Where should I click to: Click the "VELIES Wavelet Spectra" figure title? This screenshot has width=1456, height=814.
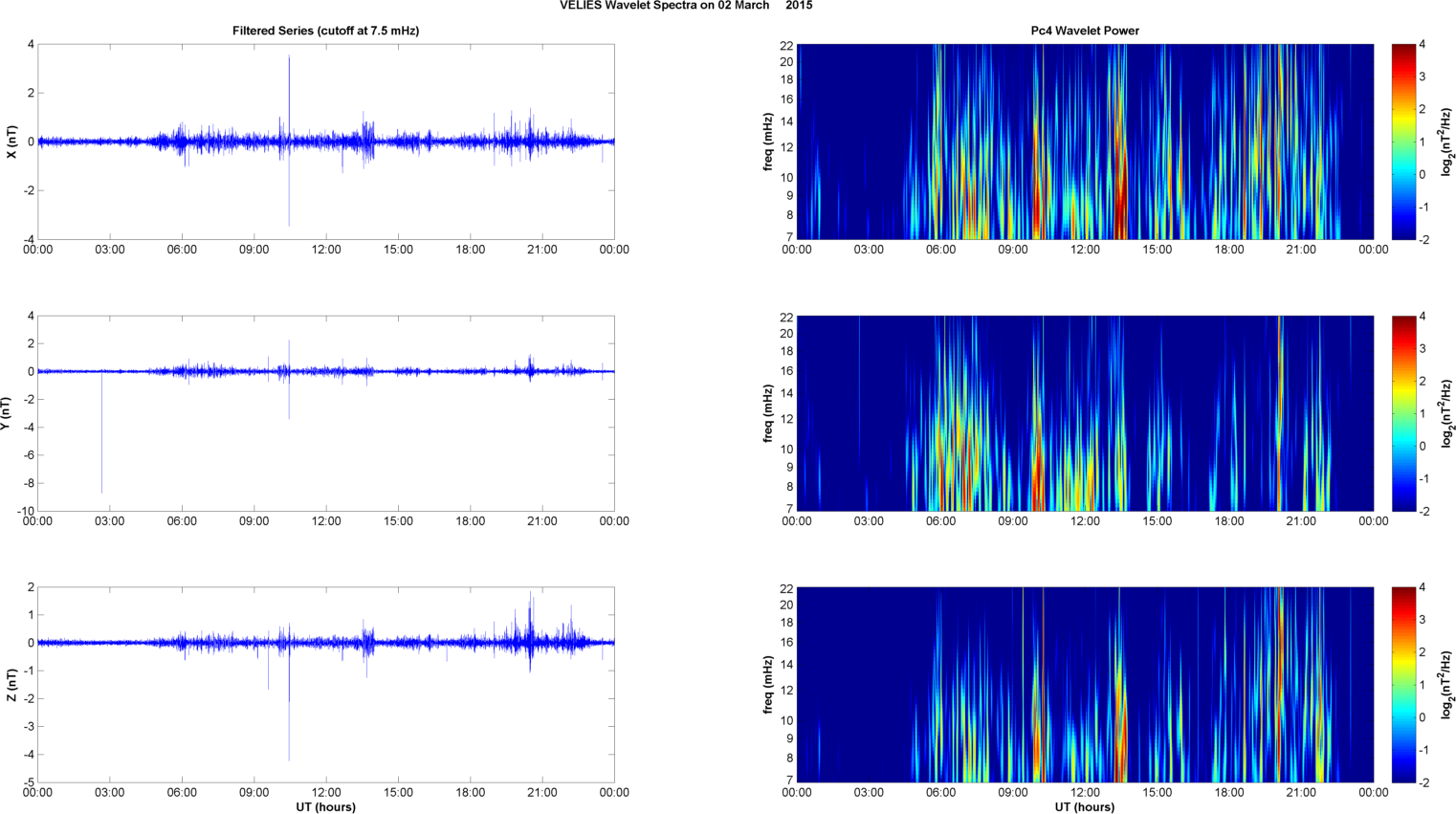(686, 6)
